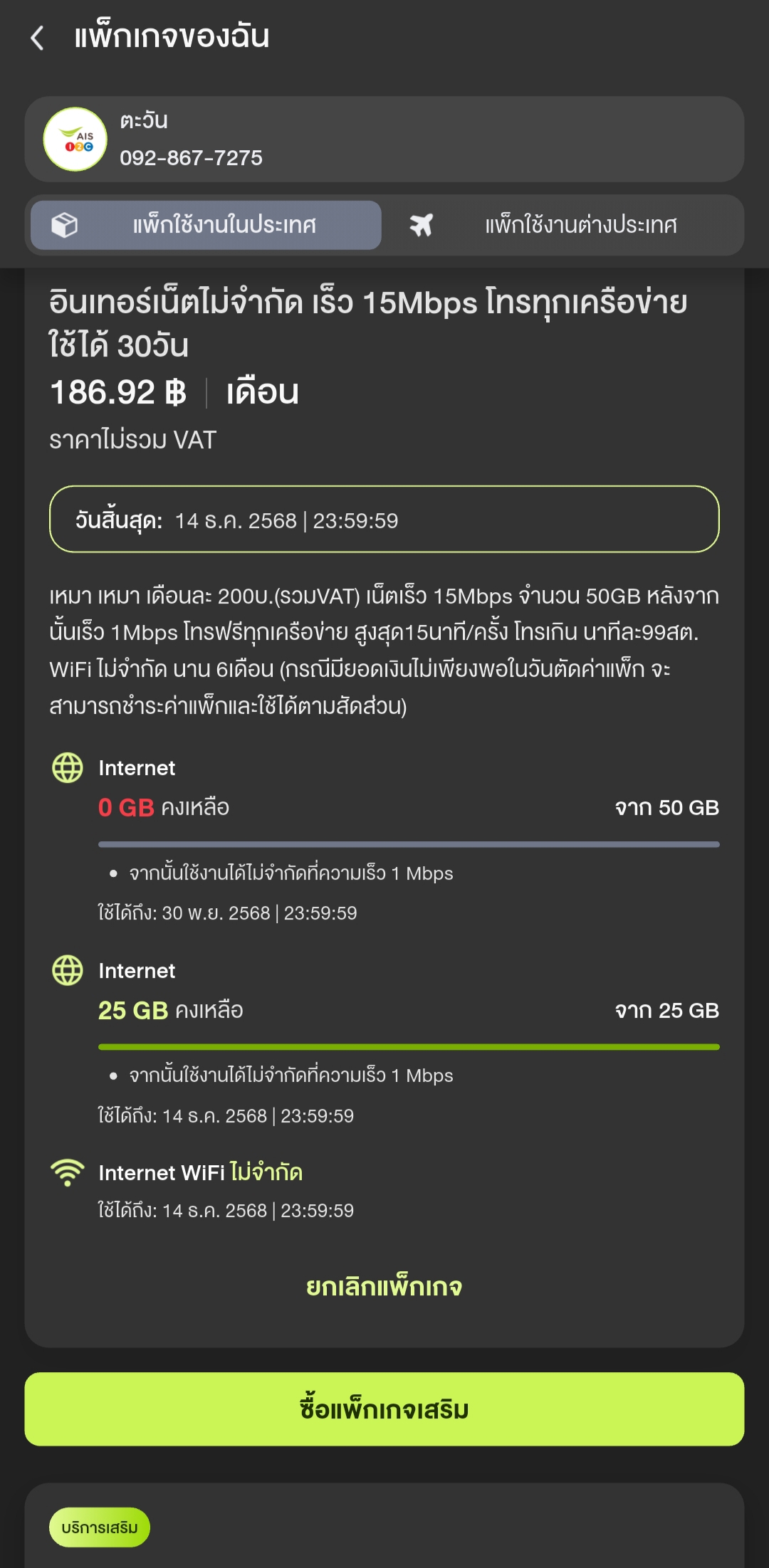Tap globe icon beside 0 GB Internet

[x=68, y=767]
